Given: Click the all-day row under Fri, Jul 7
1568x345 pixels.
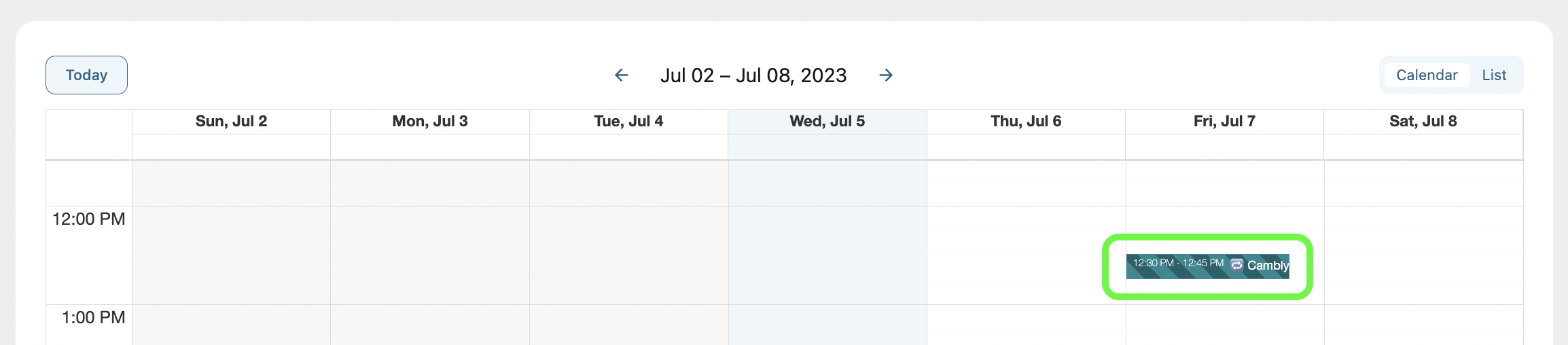Looking at the screenshot, I should coord(1224,147).
